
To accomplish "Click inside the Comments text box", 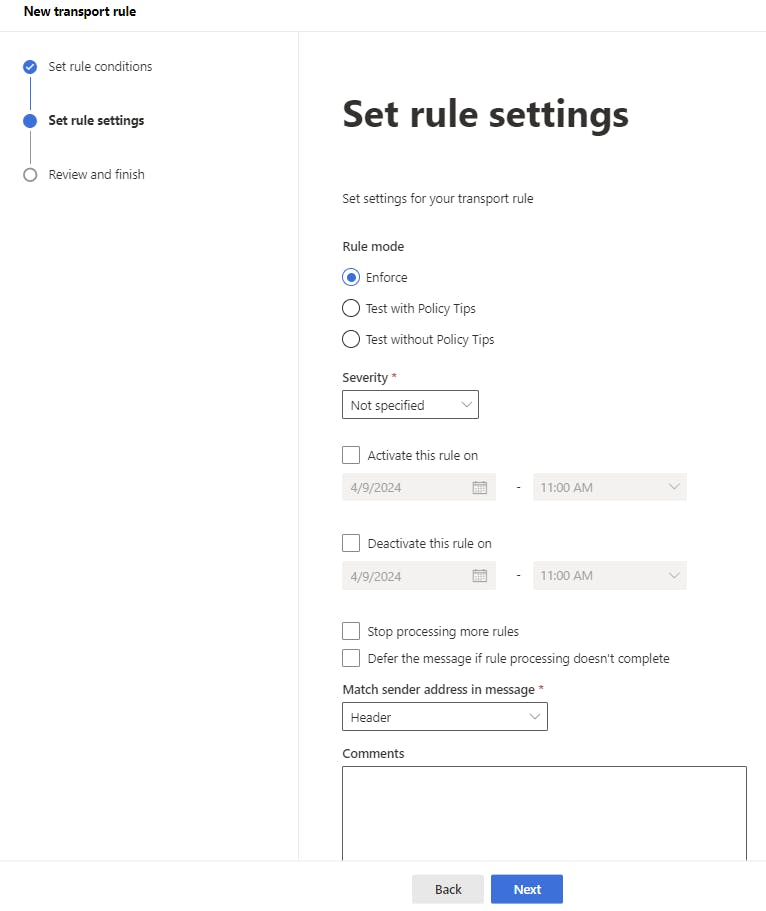I will pyautogui.click(x=544, y=812).
